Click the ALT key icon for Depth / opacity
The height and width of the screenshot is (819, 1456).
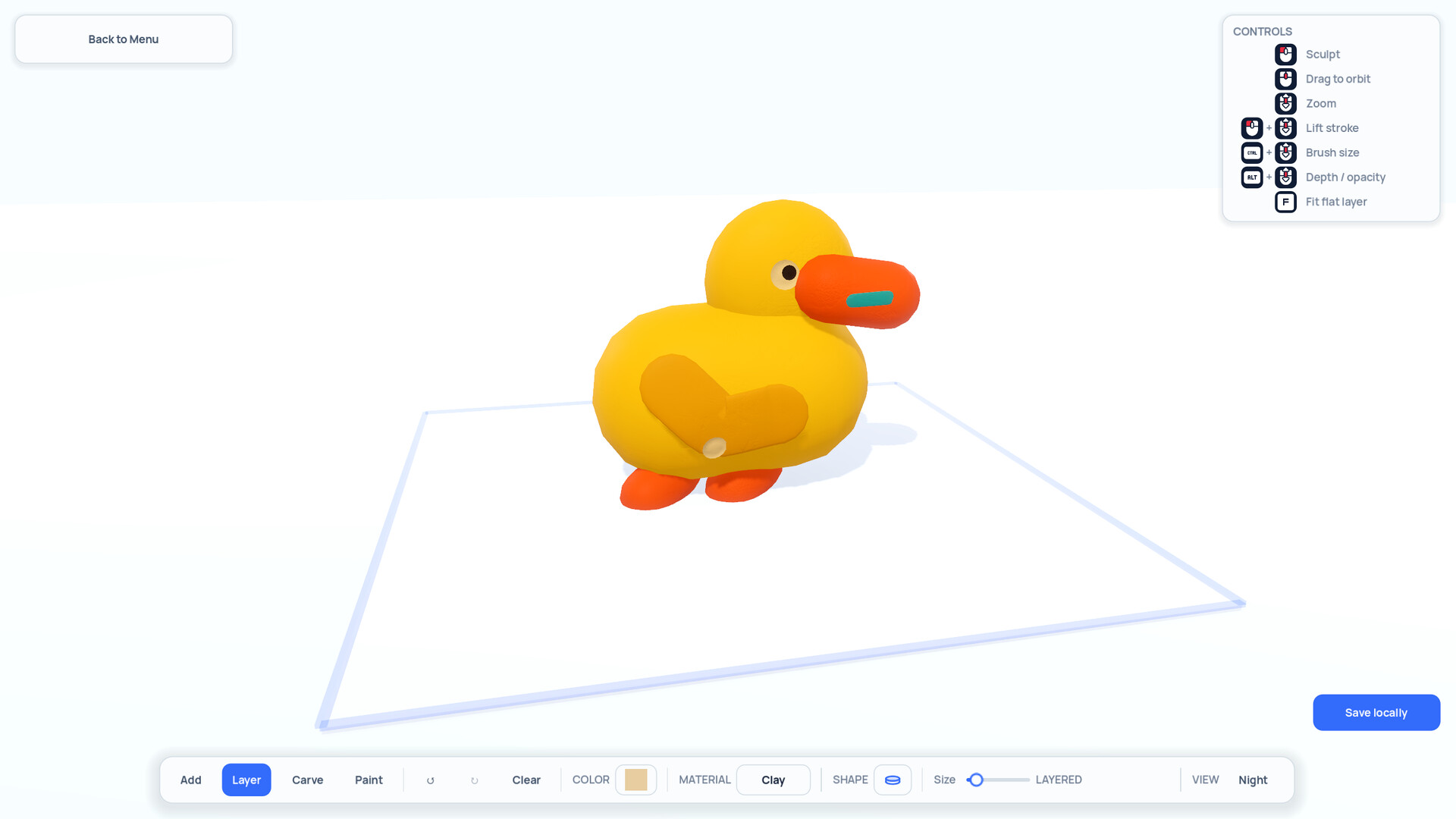[1252, 177]
